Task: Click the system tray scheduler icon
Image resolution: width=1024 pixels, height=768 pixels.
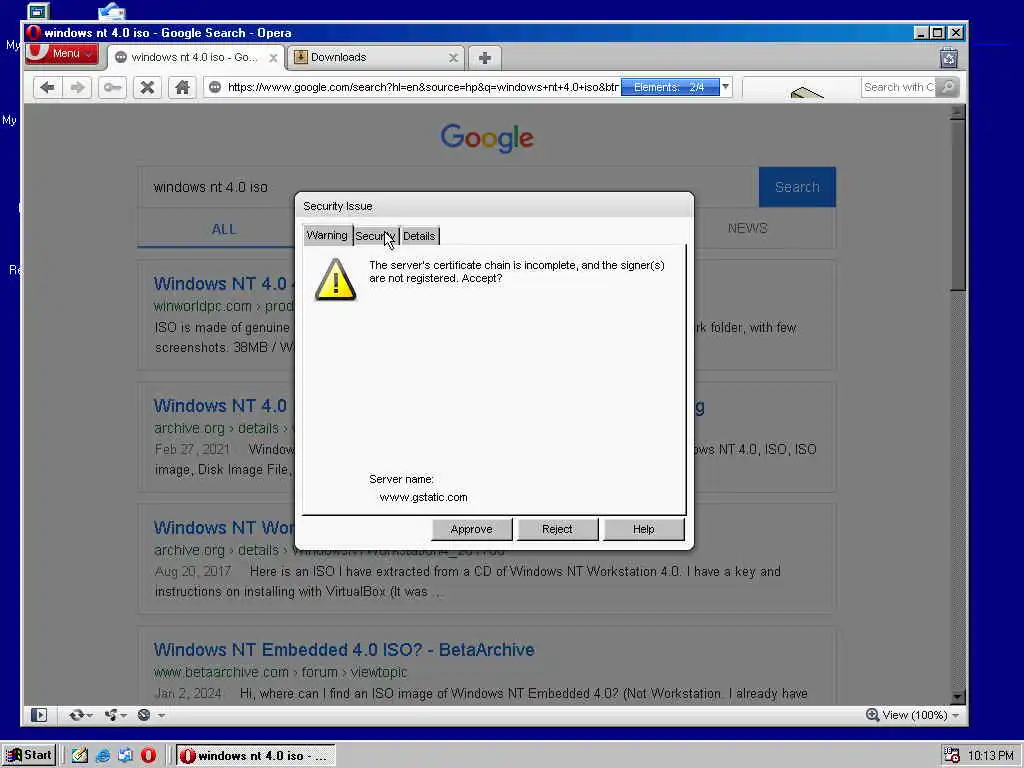Action: pos(952,756)
